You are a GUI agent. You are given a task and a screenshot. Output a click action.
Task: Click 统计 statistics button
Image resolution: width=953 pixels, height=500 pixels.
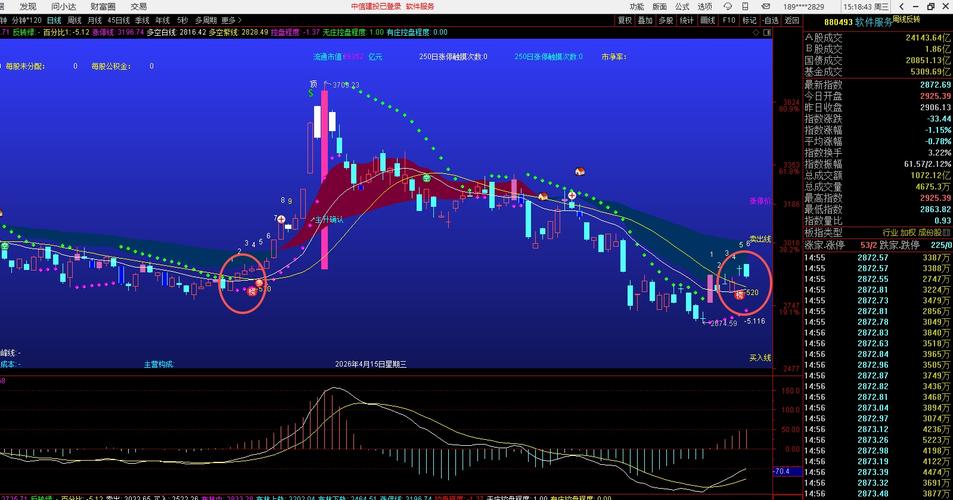(687, 20)
